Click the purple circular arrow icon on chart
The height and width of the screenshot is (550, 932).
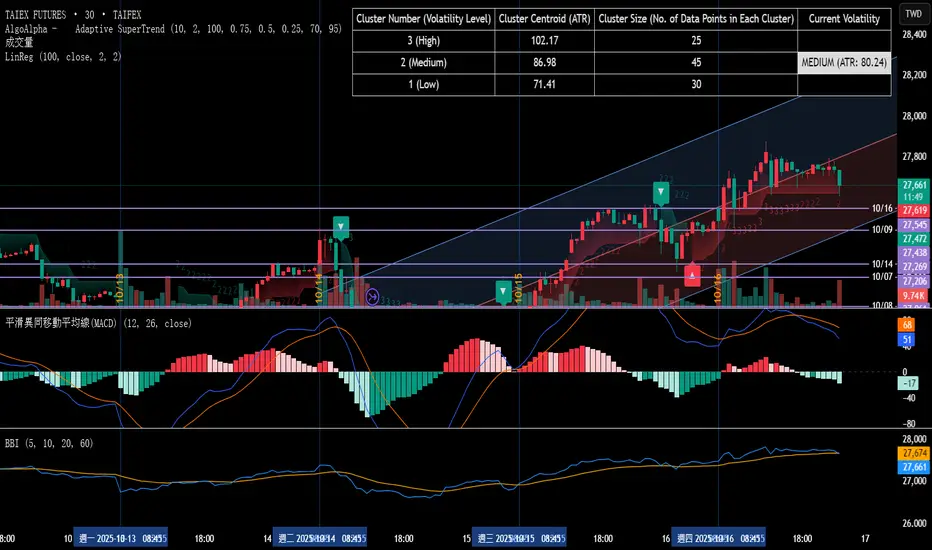coord(372,296)
